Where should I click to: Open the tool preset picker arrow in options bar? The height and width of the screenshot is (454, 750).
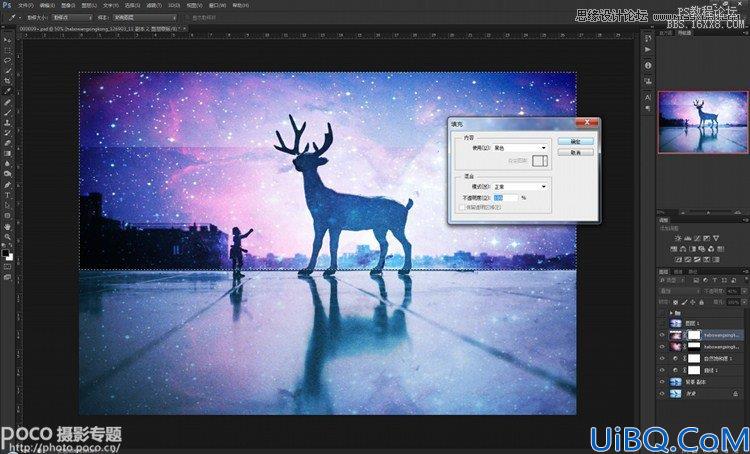(20, 18)
